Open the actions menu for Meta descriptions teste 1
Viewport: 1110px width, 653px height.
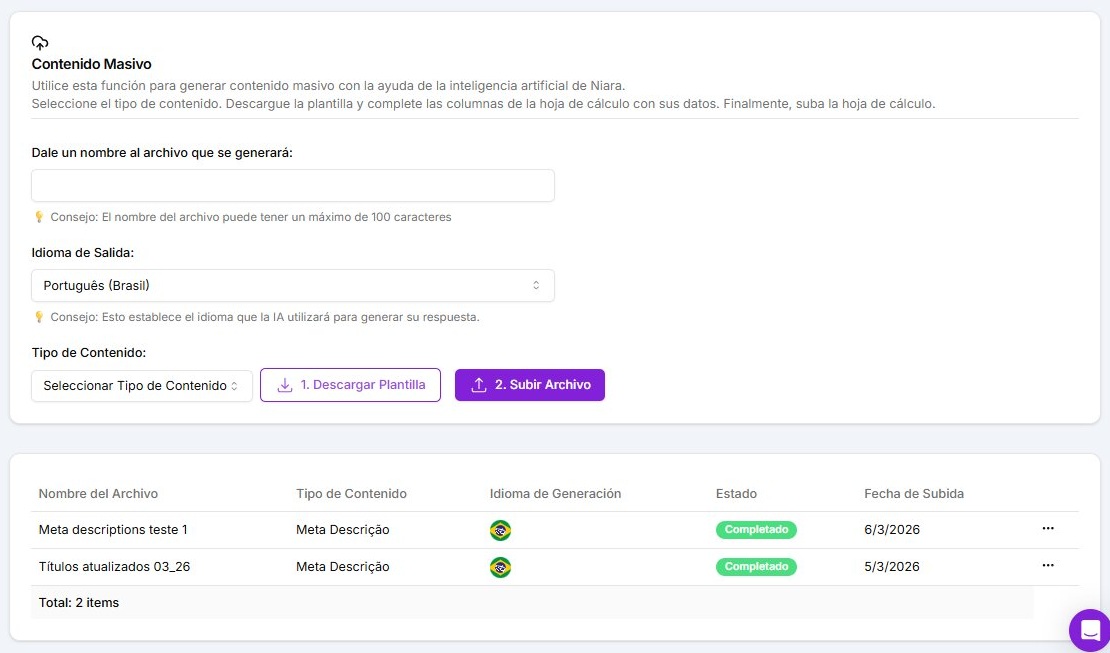click(x=1047, y=529)
